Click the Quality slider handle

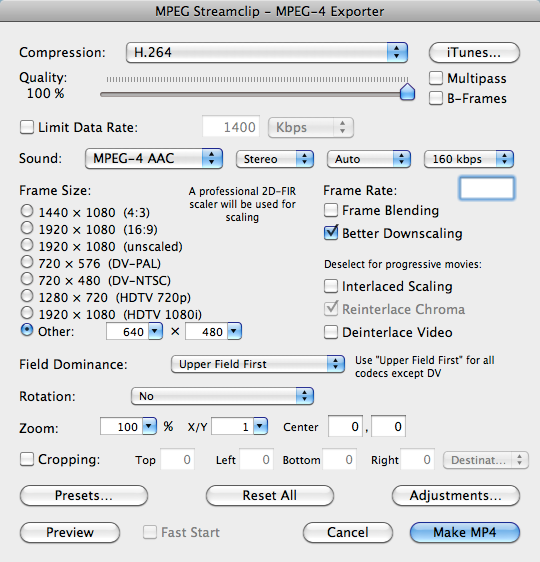point(407,92)
